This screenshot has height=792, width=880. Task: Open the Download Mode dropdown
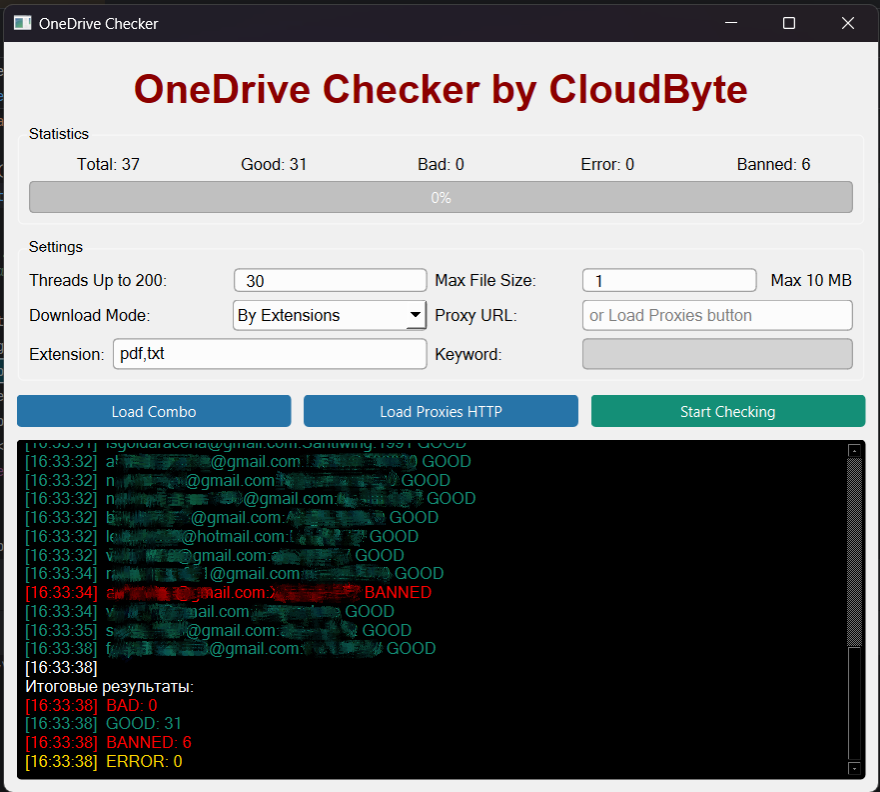329,315
